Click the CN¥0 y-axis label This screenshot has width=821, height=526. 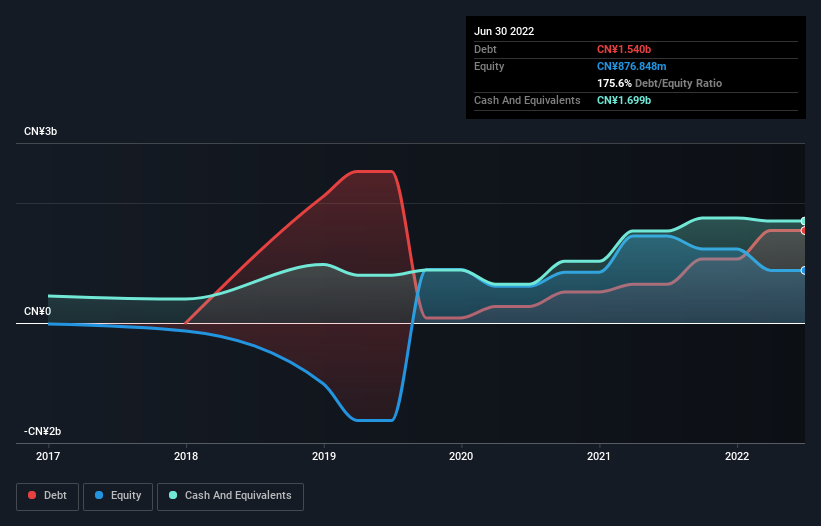tap(37, 311)
